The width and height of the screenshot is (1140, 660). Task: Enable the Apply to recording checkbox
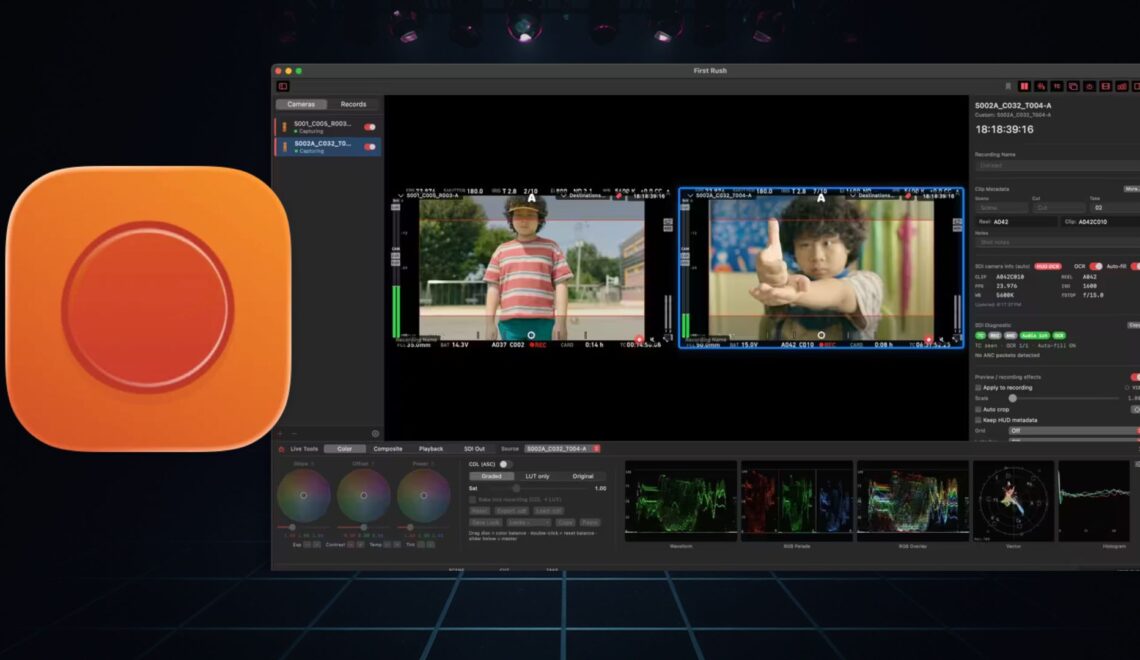pyautogui.click(x=978, y=387)
